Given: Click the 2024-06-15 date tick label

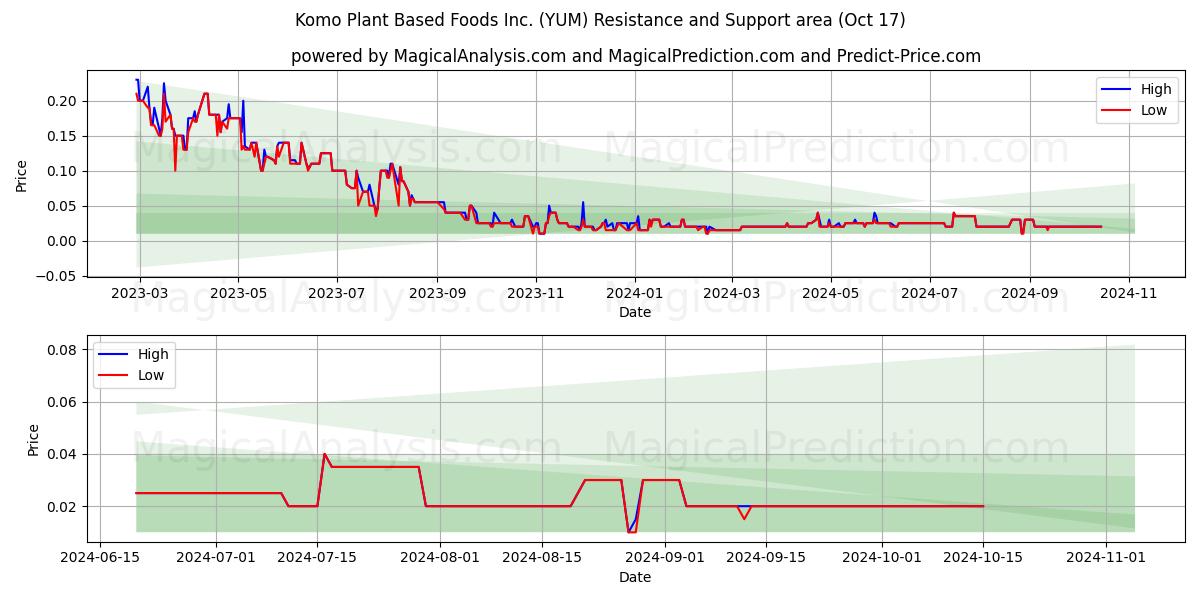Looking at the screenshot, I should pyautogui.click(x=99, y=559).
